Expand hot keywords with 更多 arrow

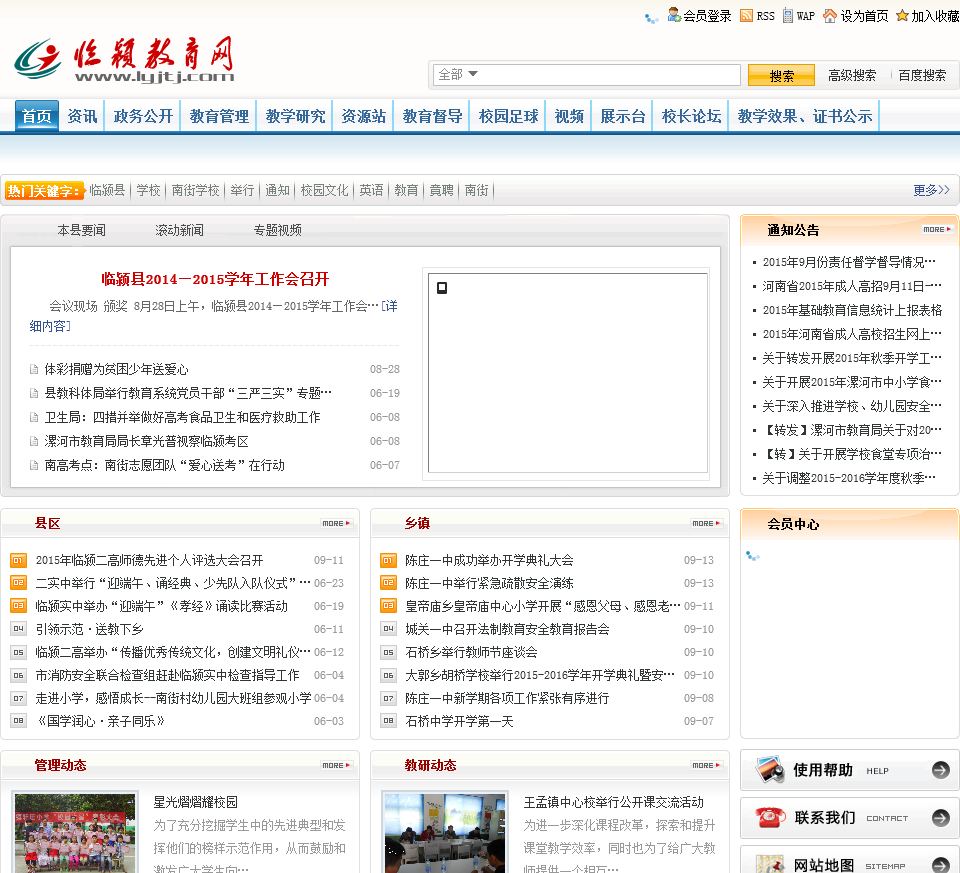pos(930,190)
